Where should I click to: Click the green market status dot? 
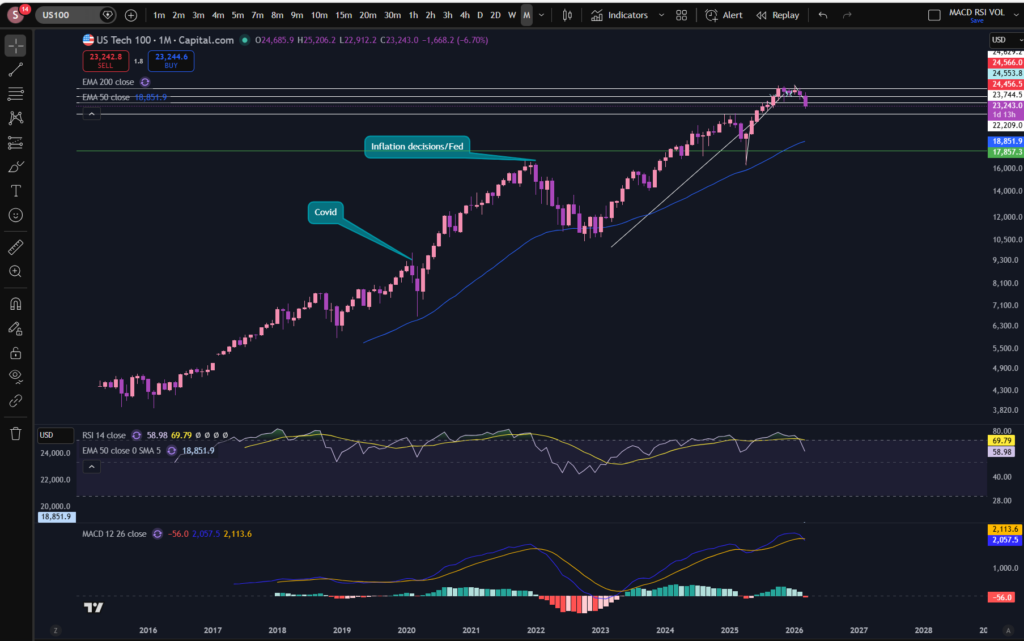coord(245,40)
